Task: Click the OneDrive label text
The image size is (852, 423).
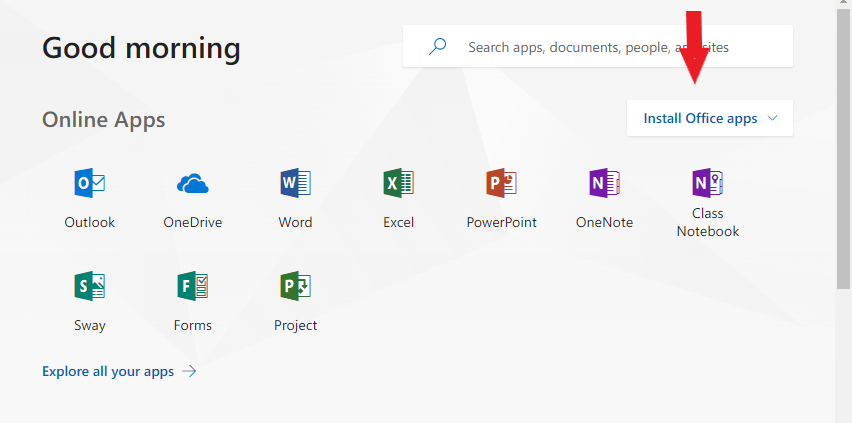Action: (192, 222)
